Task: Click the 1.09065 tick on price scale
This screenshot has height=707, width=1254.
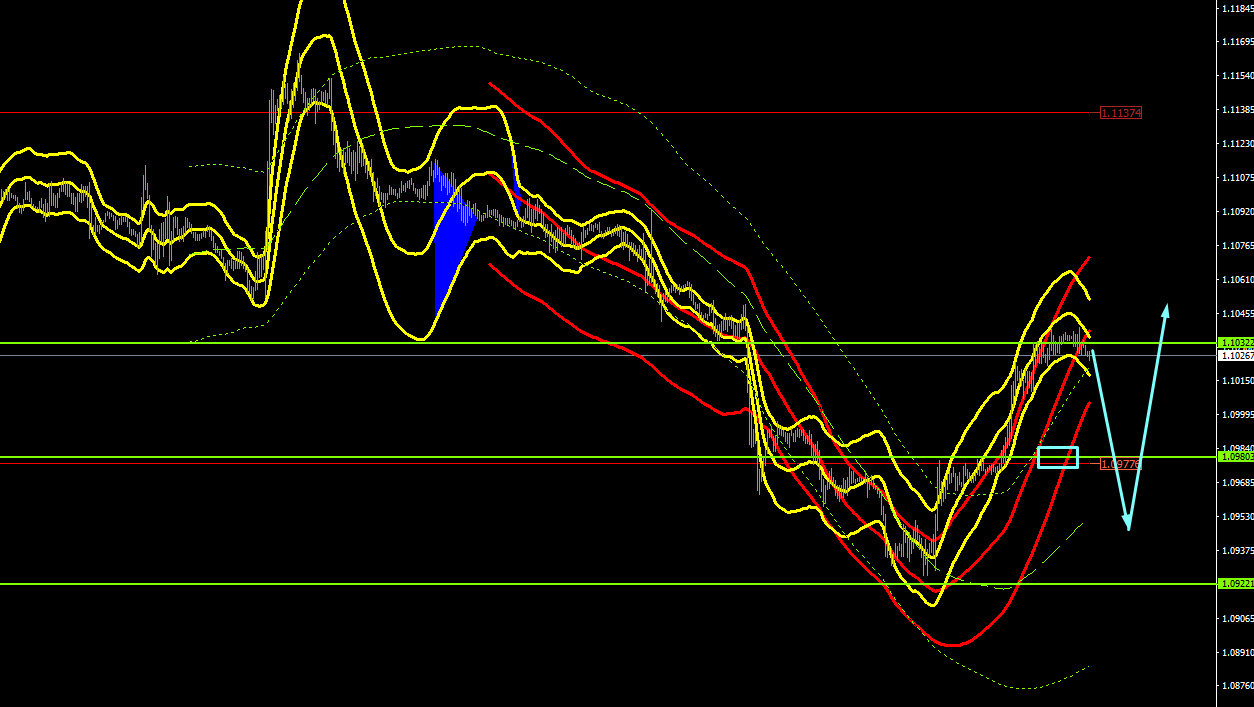Action: click(x=1237, y=618)
